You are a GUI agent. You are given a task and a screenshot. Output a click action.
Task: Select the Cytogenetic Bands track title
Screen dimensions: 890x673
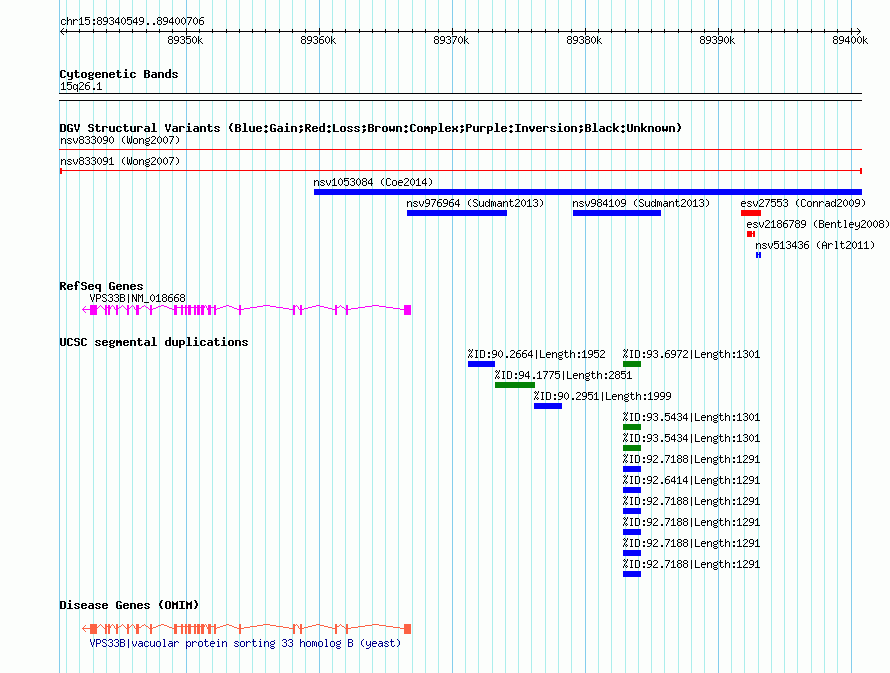click(x=119, y=74)
